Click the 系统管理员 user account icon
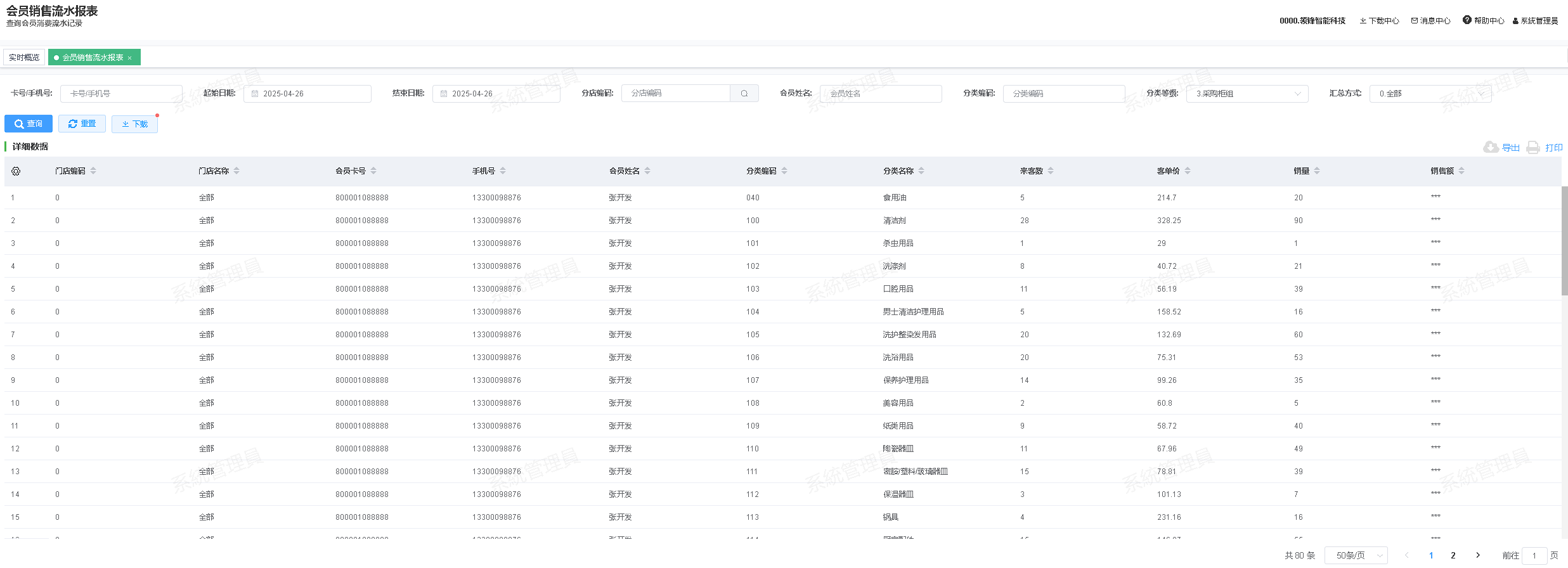The width and height of the screenshot is (1568, 568). click(1515, 21)
